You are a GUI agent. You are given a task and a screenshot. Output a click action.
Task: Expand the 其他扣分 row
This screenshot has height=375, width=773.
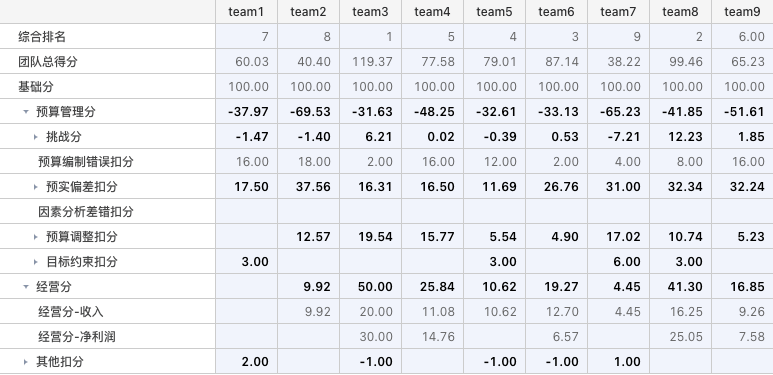(x=26, y=362)
